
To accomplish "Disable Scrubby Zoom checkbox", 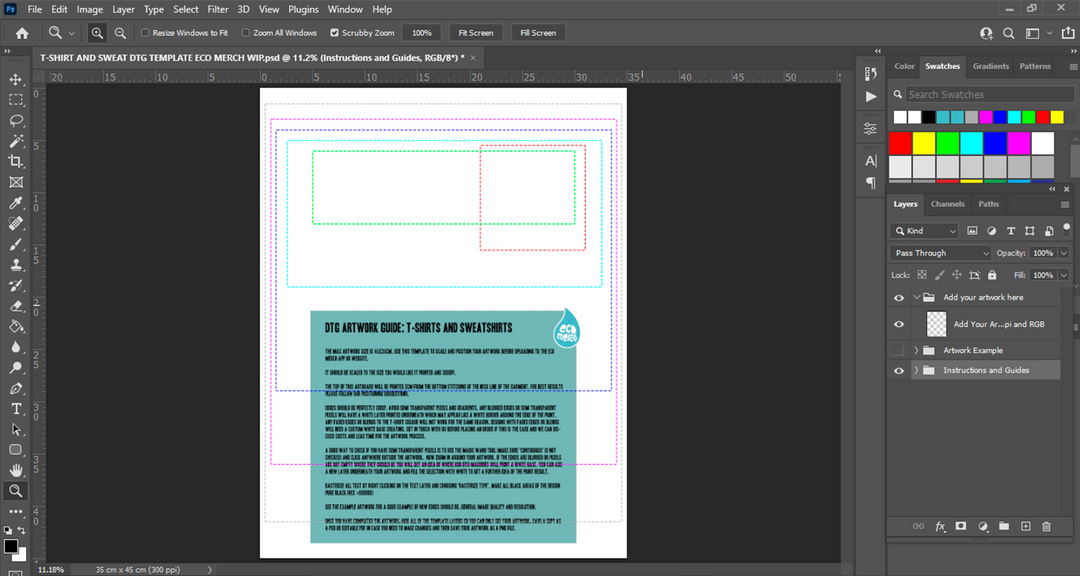I will (x=334, y=32).
